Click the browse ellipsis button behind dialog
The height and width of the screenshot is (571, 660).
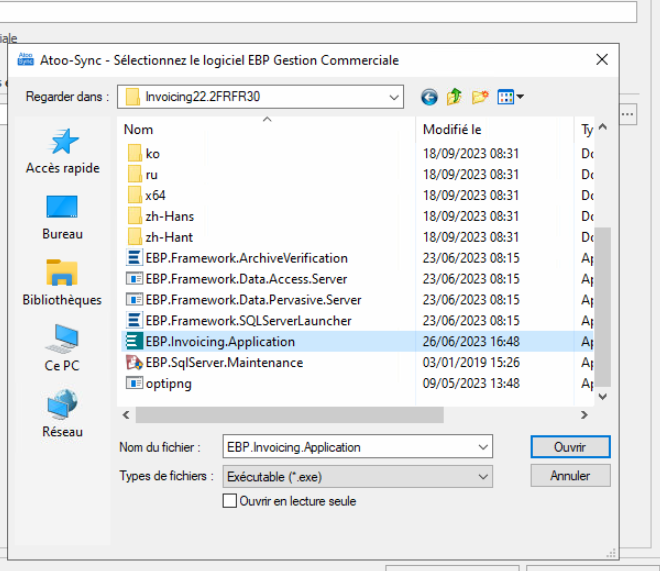pyautogui.click(x=628, y=114)
